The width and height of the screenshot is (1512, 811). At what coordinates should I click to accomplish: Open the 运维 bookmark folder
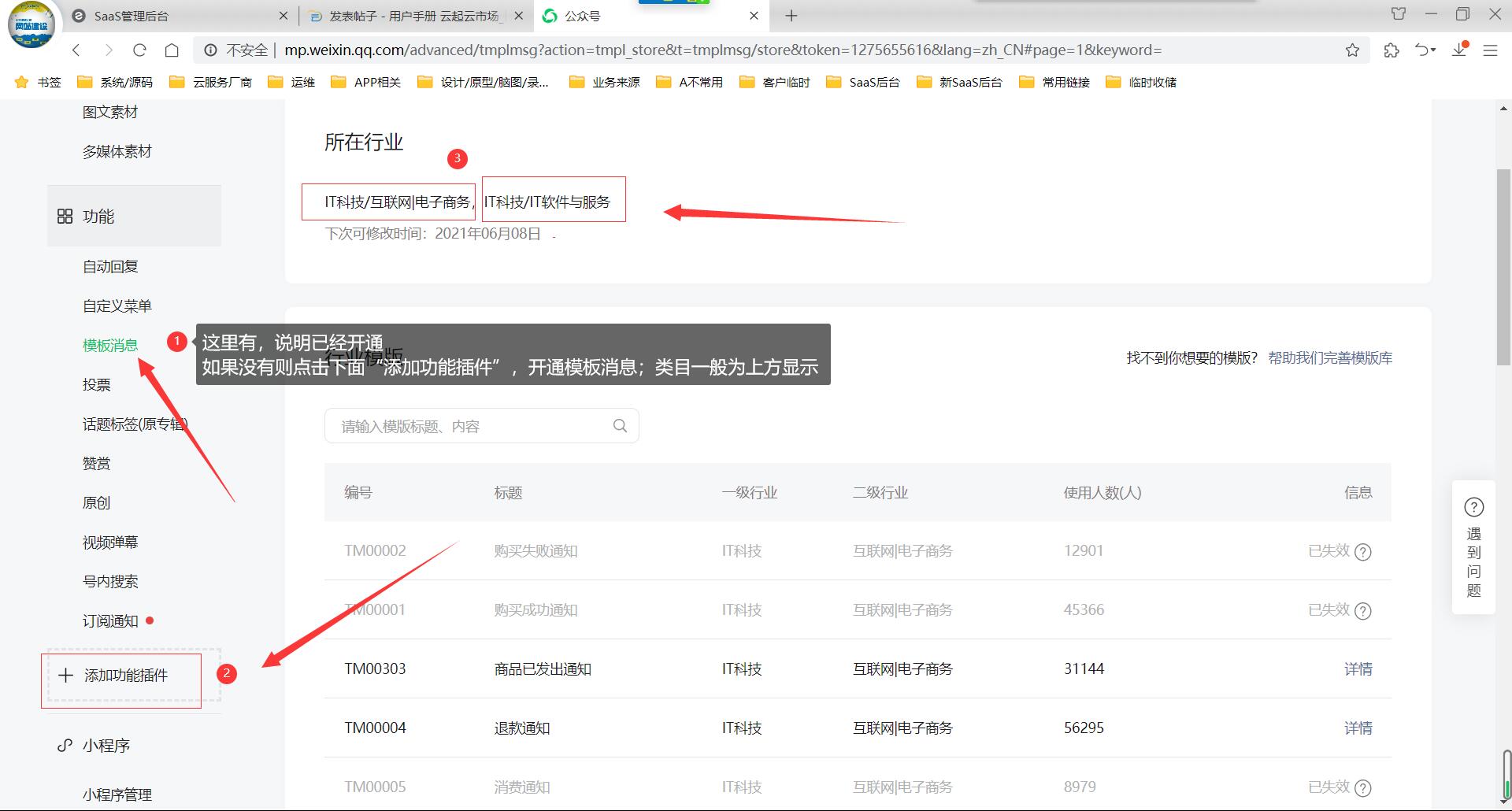pos(291,82)
